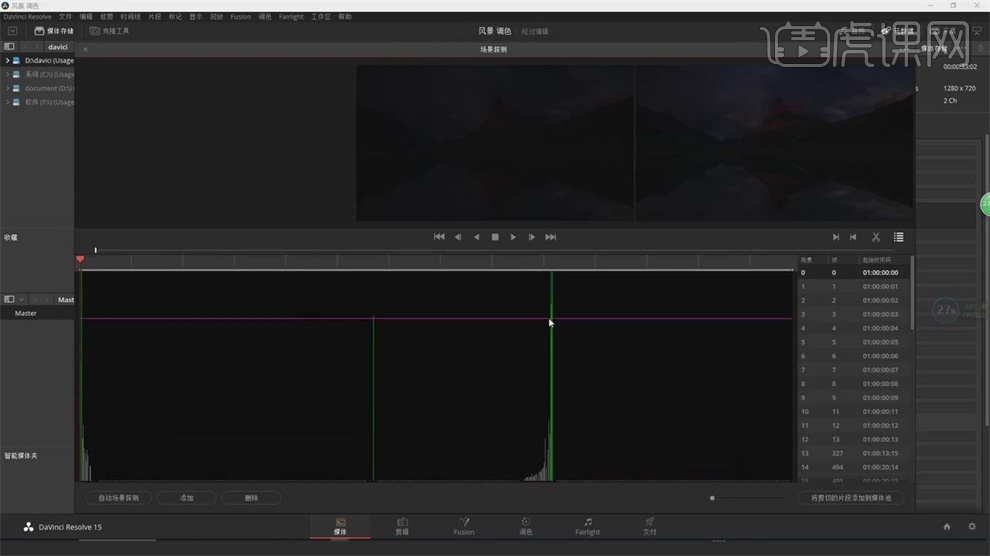Viewport: 990px width, 556px height.
Task: Click the media storage icon
Action: pos(39,30)
